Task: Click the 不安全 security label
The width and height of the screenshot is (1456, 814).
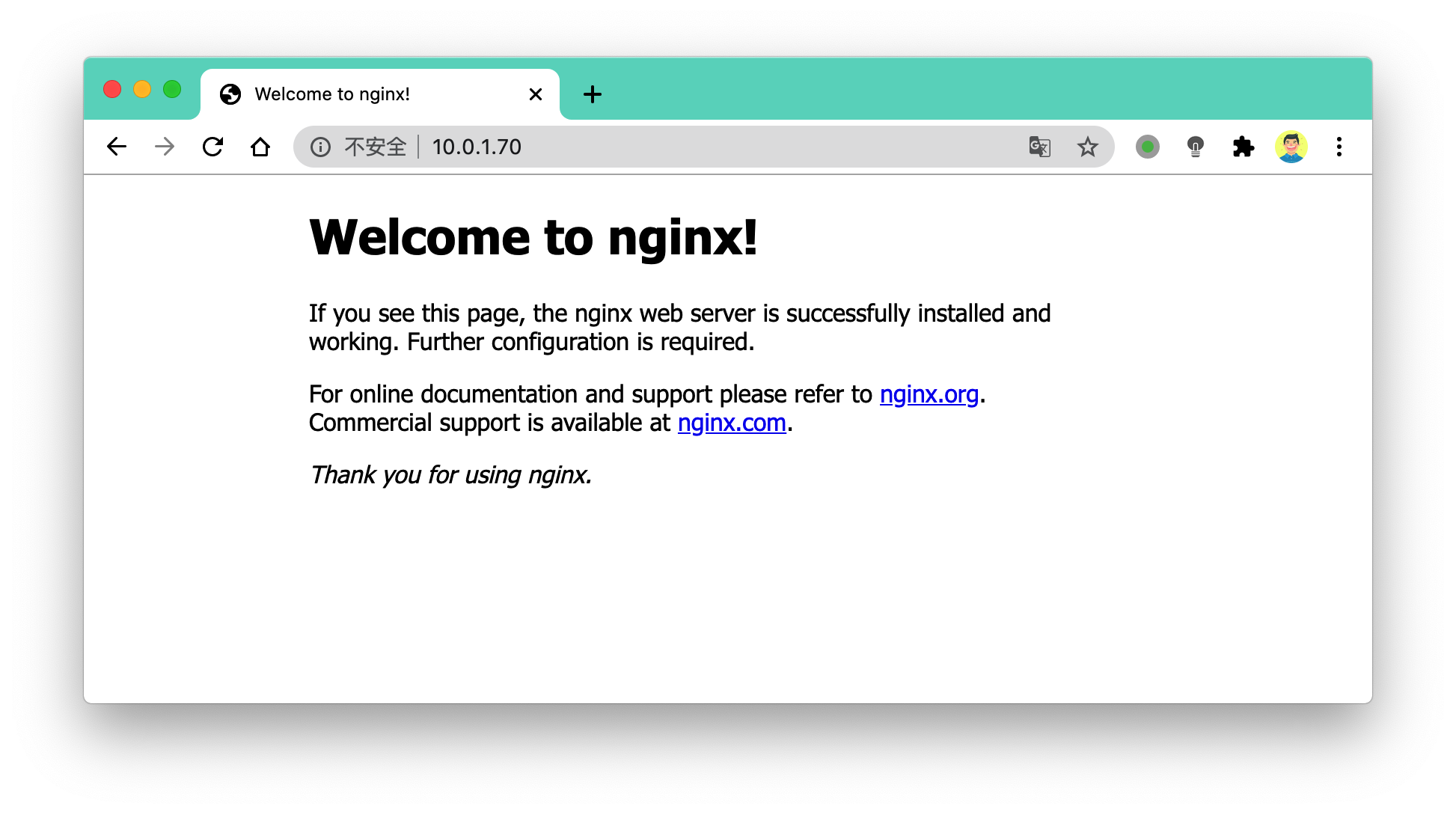Action: (x=375, y=147)
